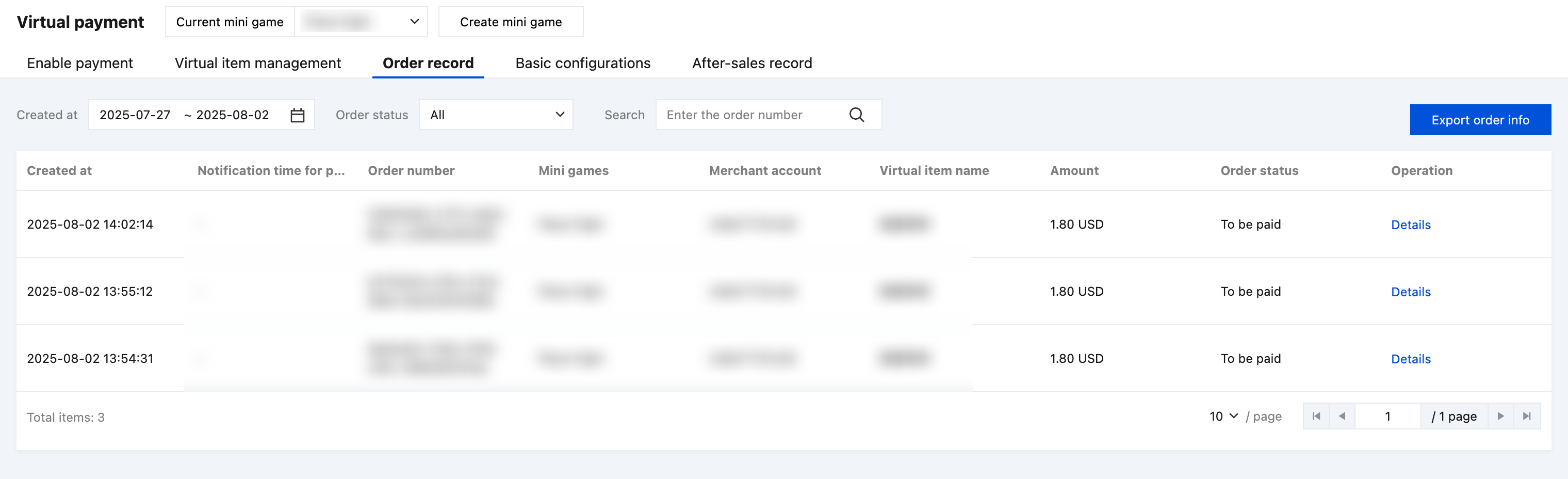Open Details for the 14:02:14 order
The height and width of the screenshot is (479, 1568).
tap(1410, 225)
